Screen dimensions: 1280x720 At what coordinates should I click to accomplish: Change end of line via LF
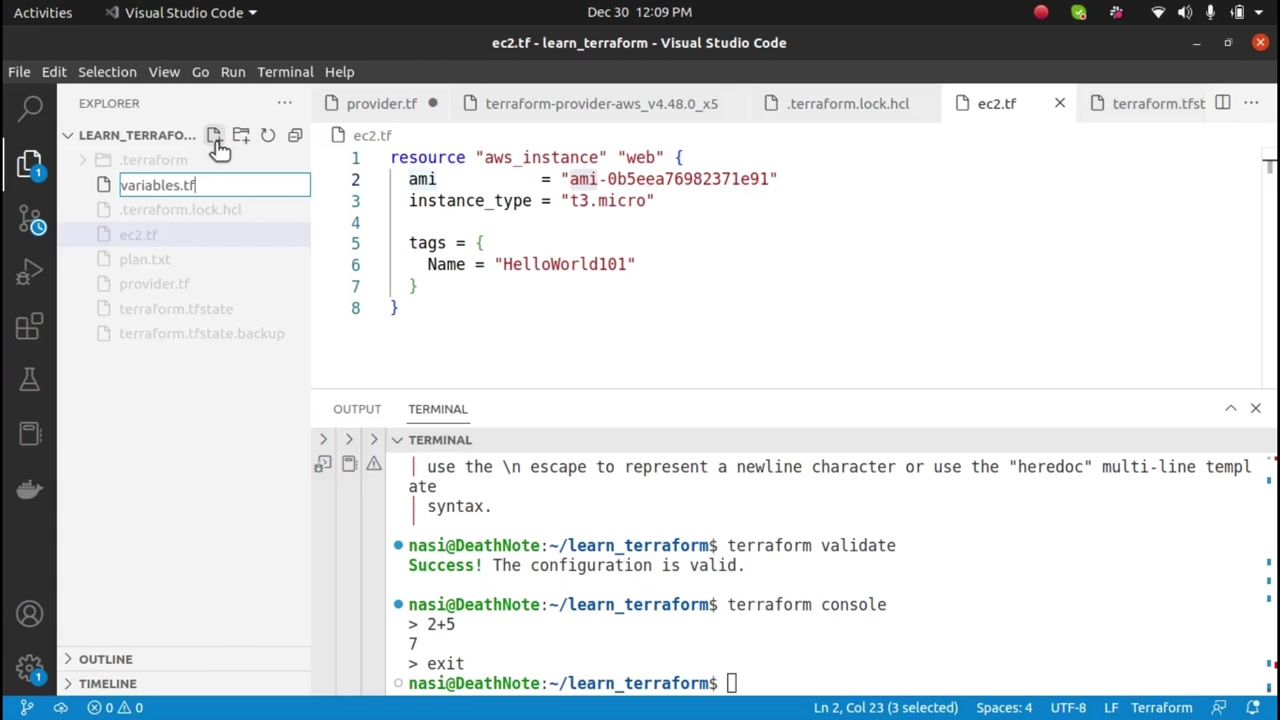(x=1111, y=708)
